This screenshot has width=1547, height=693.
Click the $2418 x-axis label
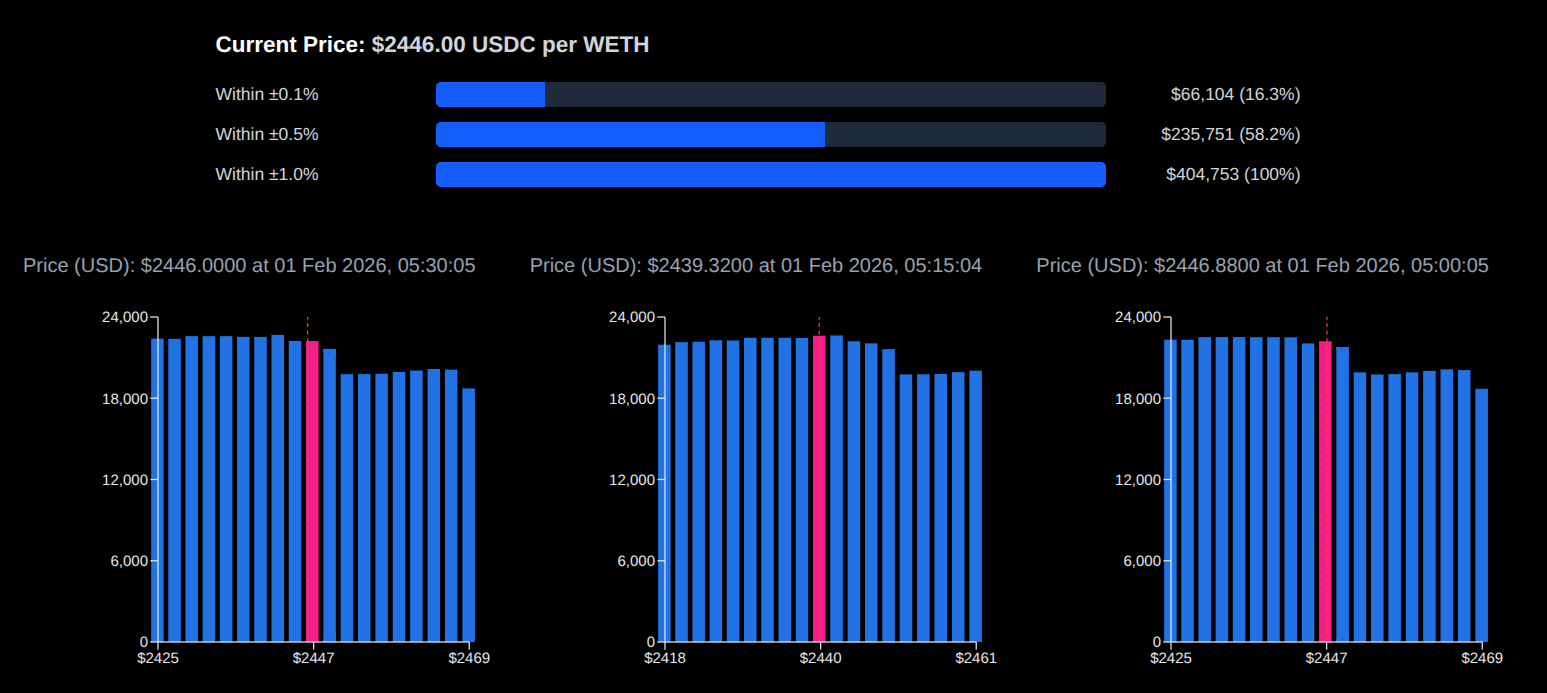pyautogui.click(x=664, y=658)
